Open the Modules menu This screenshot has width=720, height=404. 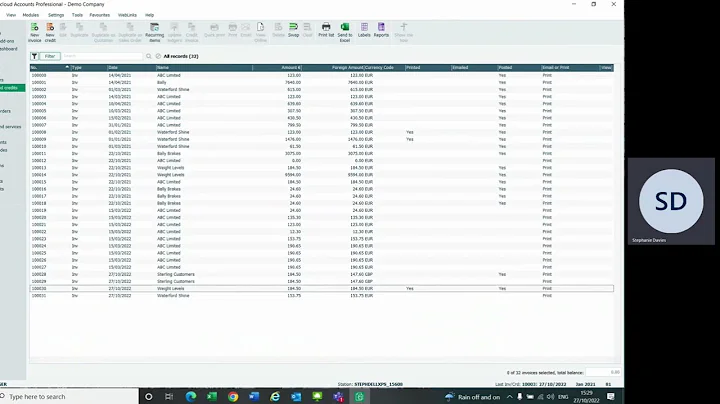pyautogui.click(x=31, y=15)
